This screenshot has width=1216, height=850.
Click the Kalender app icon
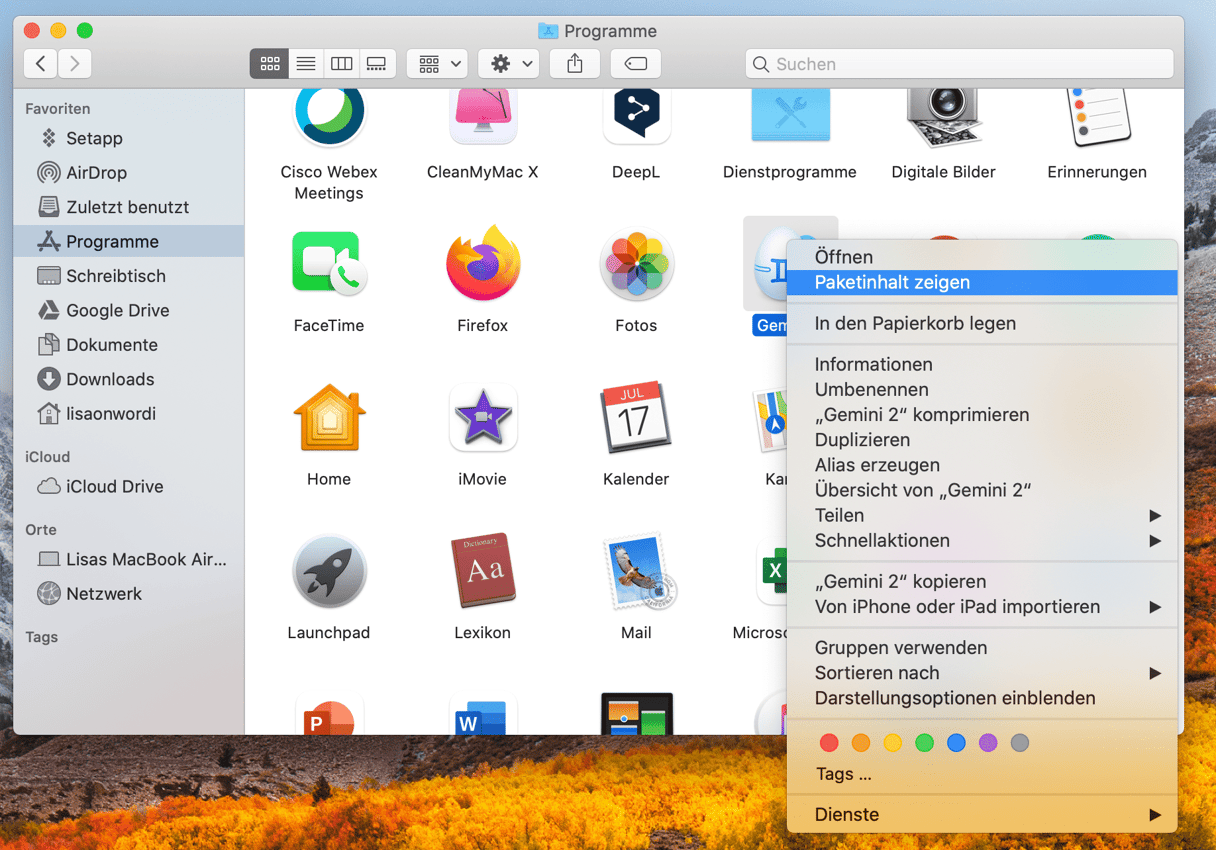[x=636, y=417]
